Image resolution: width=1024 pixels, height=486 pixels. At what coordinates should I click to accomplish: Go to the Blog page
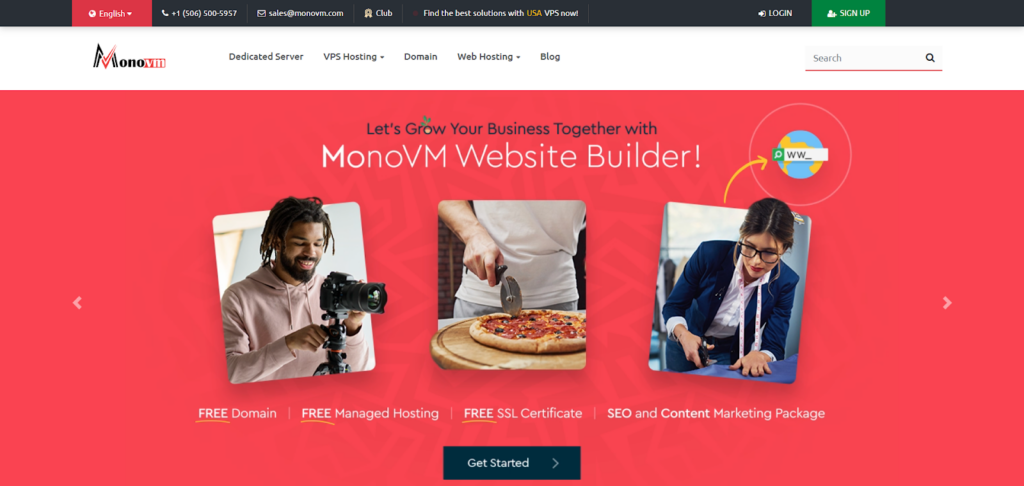(550, 57)
